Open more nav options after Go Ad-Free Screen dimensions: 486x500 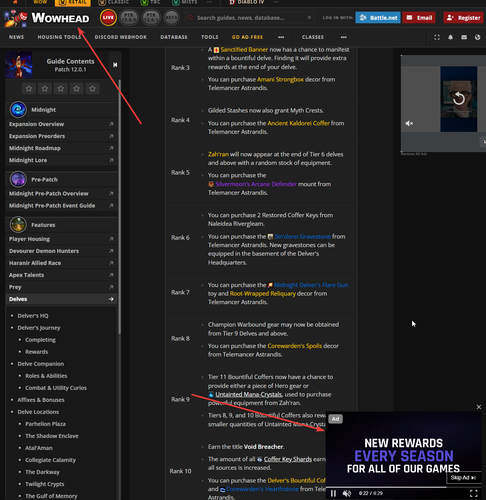click(281, 37)
